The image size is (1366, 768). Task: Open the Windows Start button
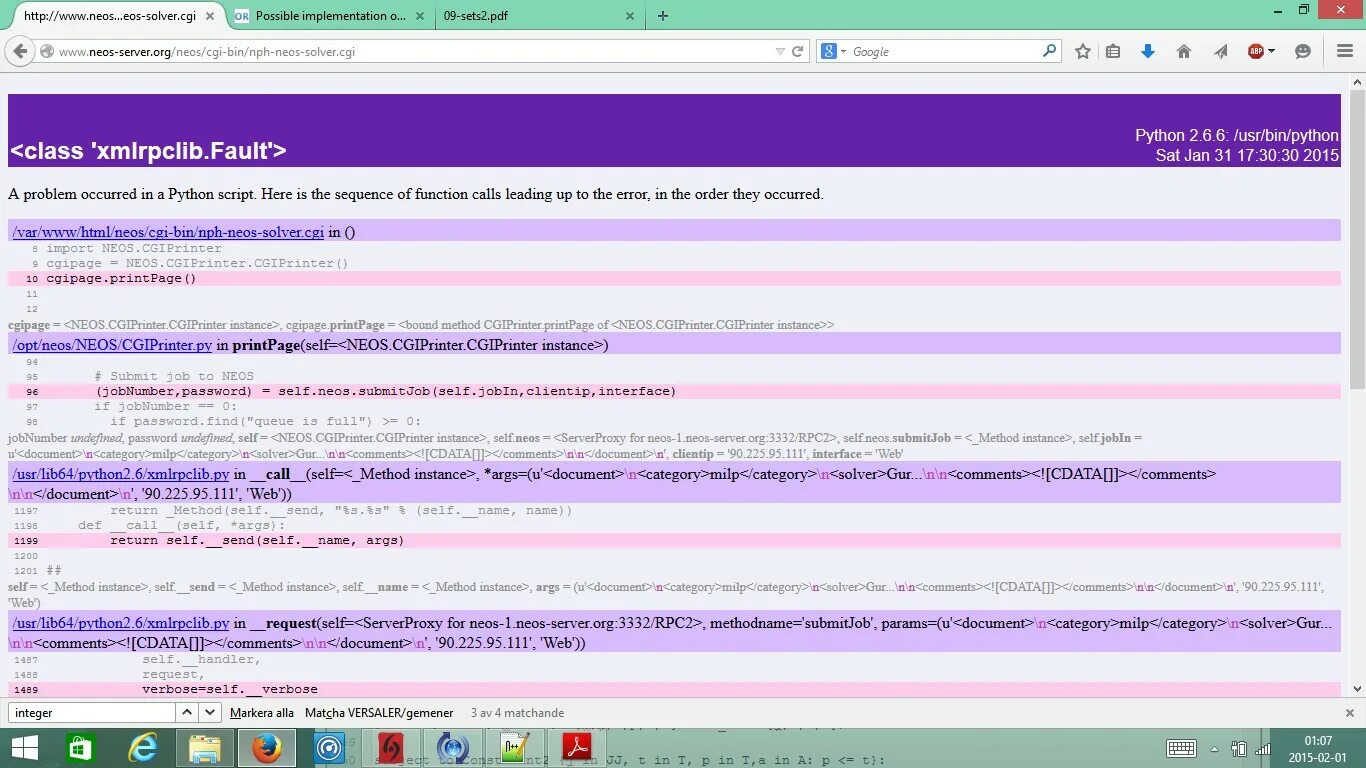24,748
